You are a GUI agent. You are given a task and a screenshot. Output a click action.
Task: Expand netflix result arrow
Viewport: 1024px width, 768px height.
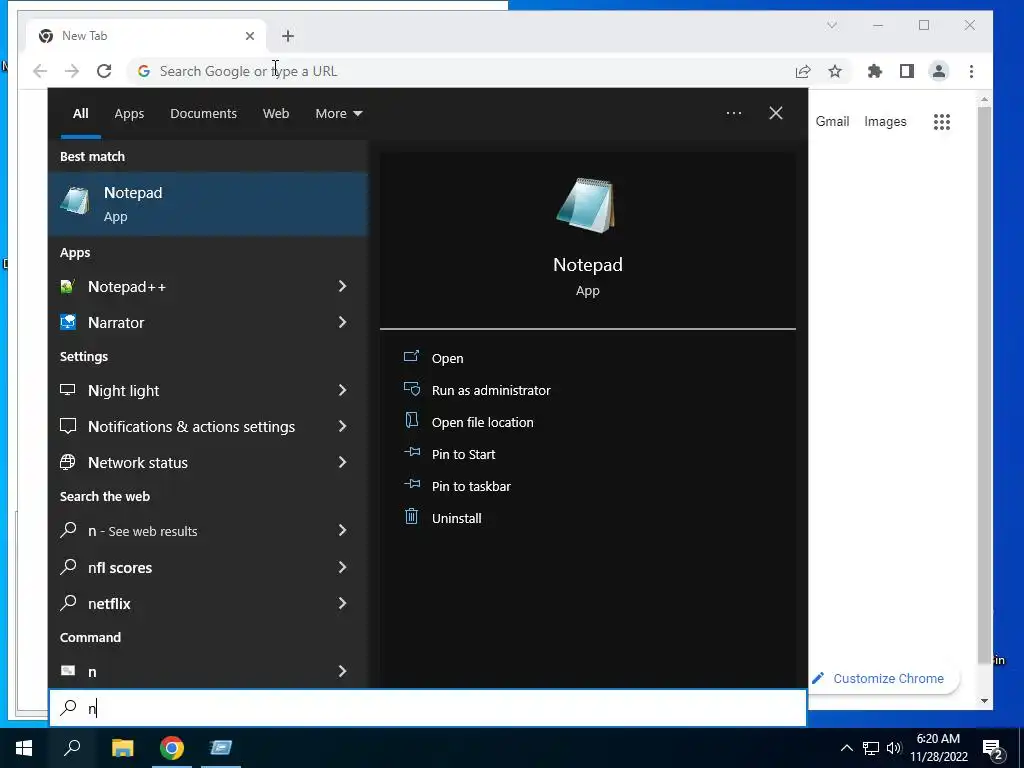342,603
